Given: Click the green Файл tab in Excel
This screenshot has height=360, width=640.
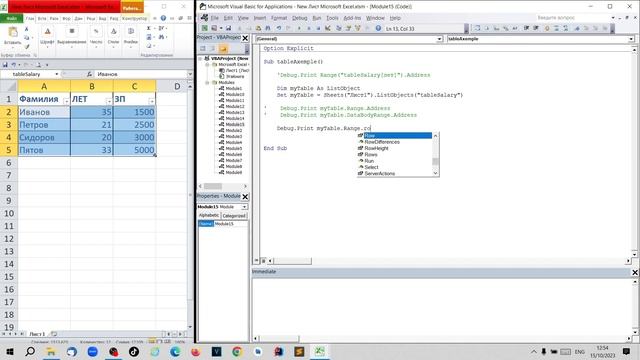Looking at the screenshot, I should click(x=11, y=18).
